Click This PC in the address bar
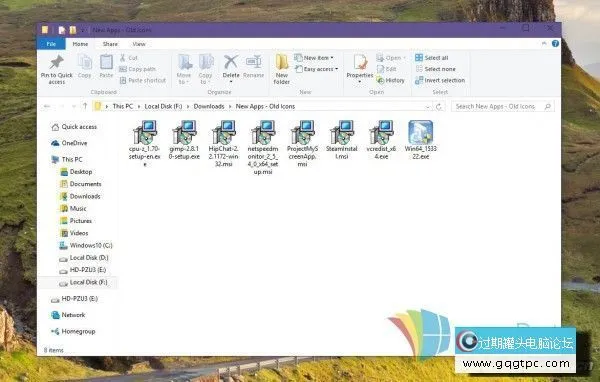 coord(123,106)
